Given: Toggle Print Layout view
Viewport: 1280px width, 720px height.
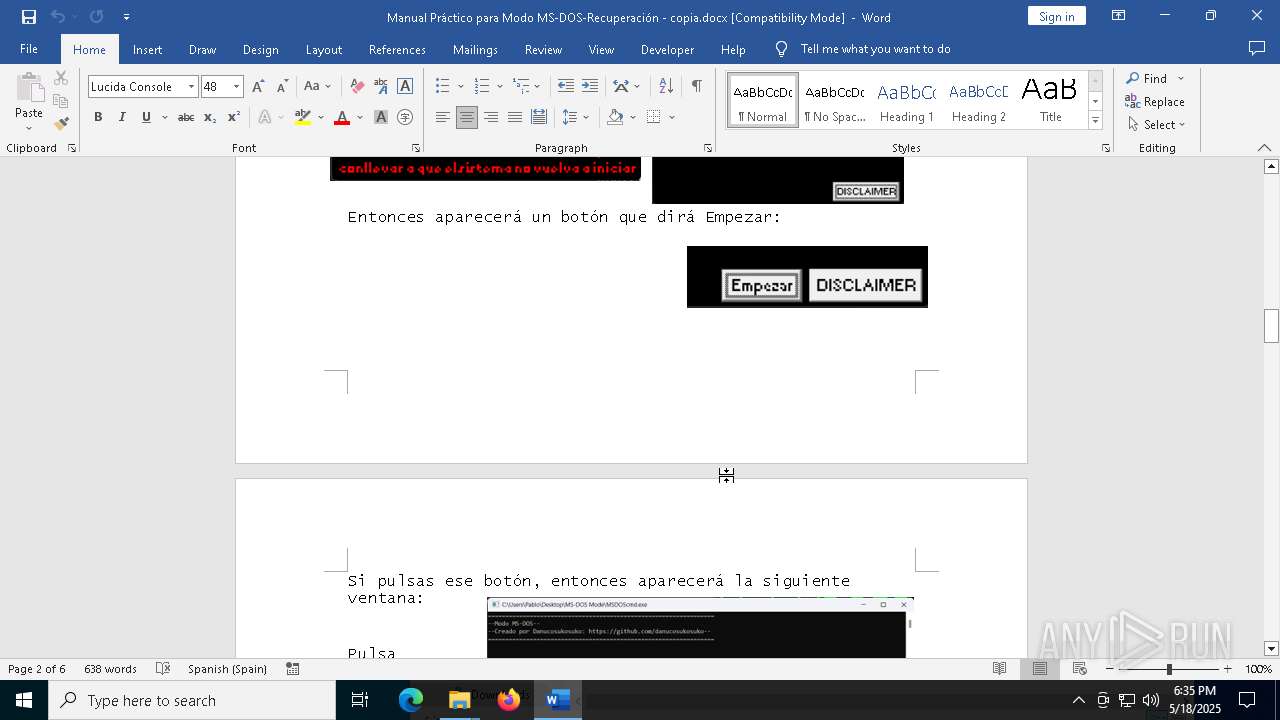Looking at the screenshot, I should [1040, 669].
